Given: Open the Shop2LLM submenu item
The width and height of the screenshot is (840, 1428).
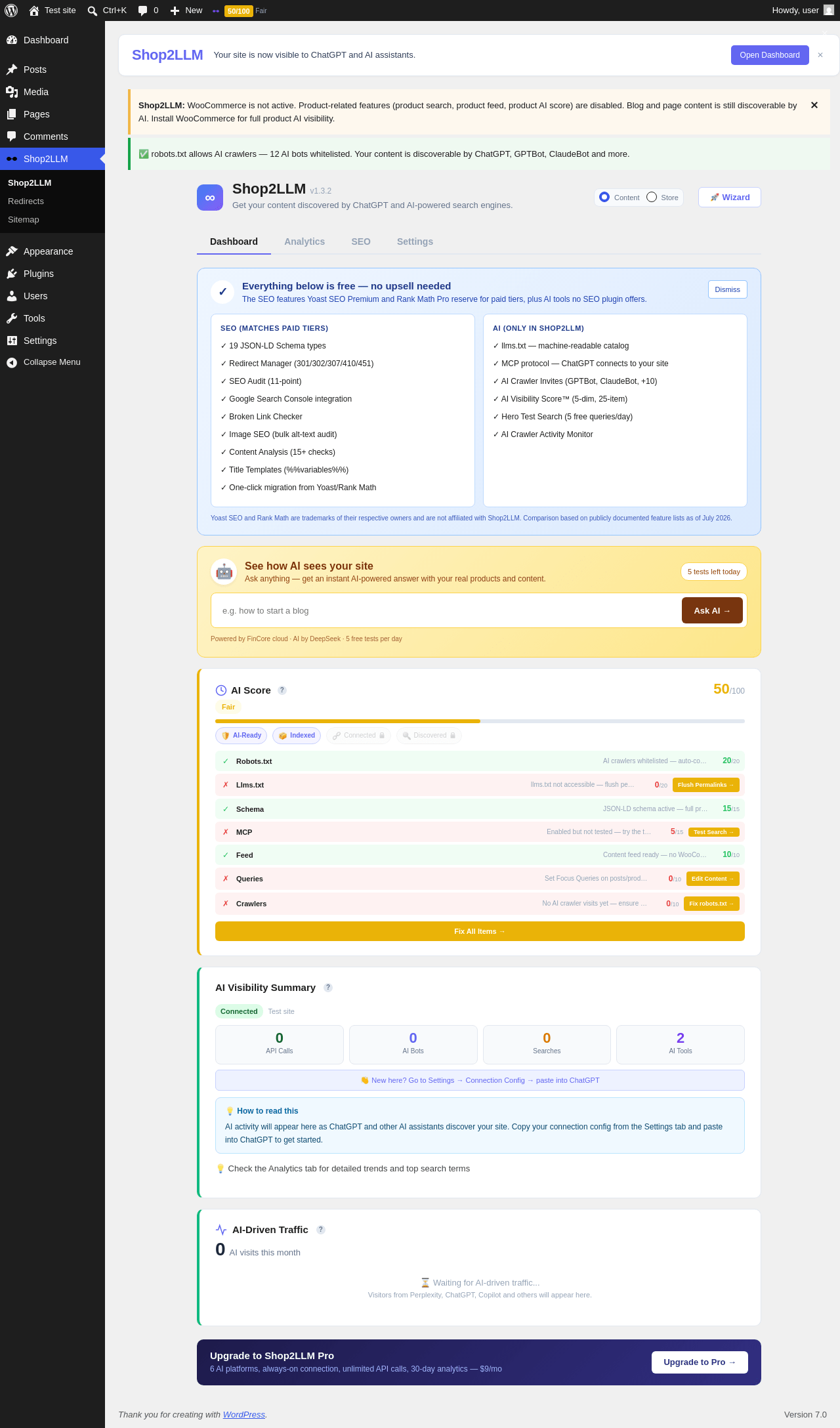Looking at the screenshot, I should coord(52,183).
